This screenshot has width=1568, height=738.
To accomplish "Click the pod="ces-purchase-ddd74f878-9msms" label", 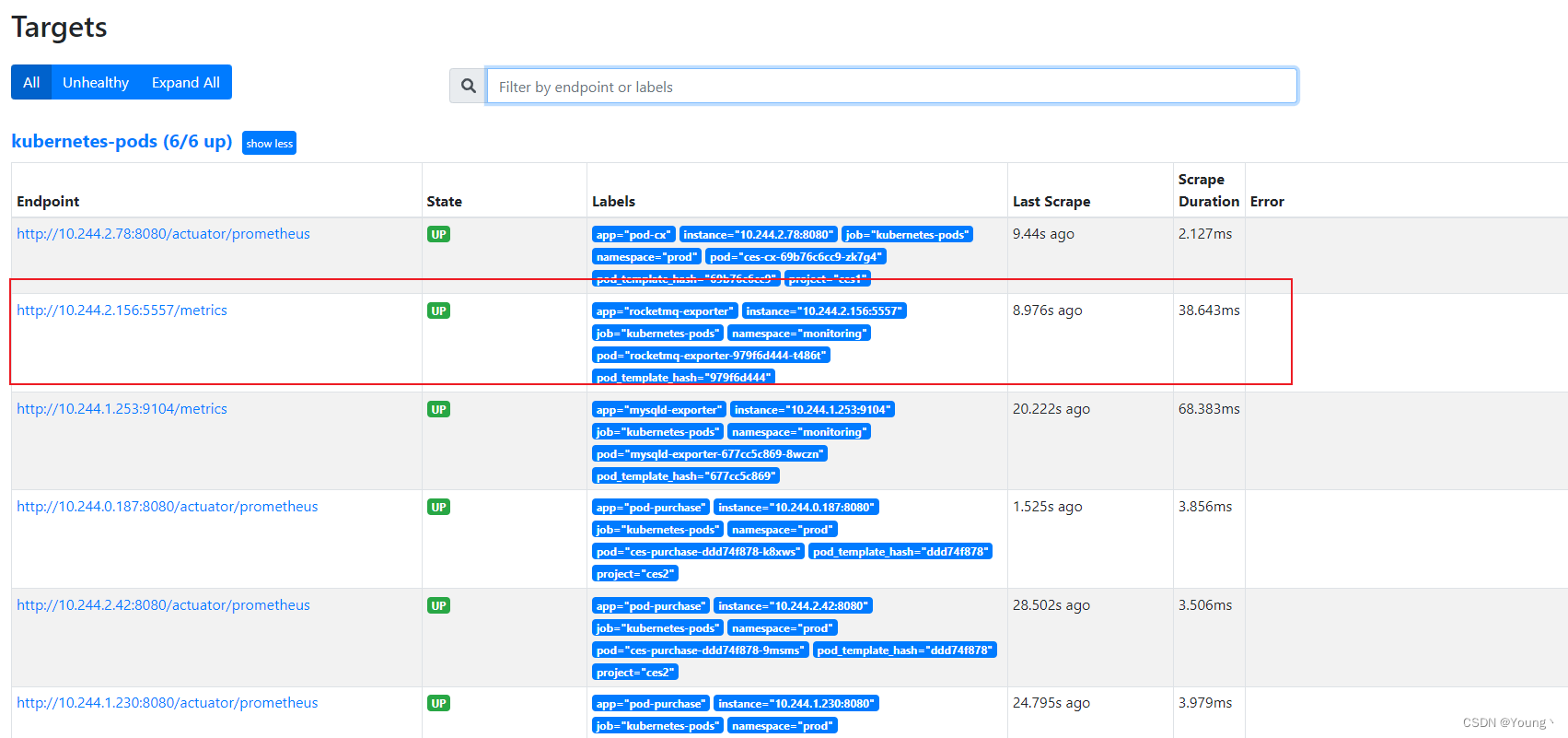I will click(700, 650).
